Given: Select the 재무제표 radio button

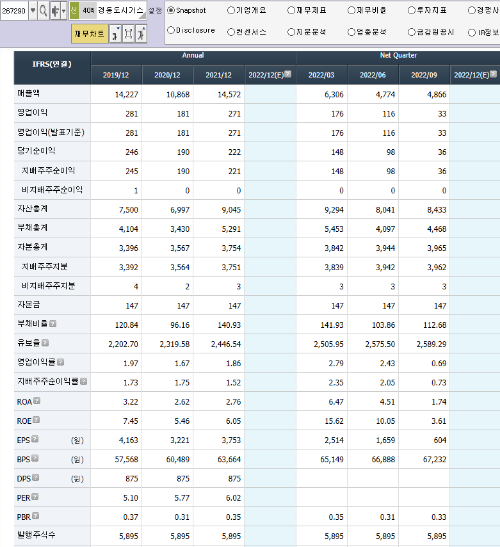Looking at the screenshot, I should (x=291, y=10).
